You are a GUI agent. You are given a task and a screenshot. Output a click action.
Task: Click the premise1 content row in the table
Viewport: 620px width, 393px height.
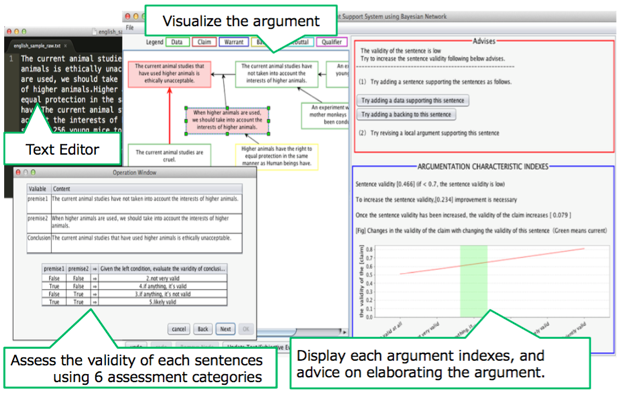[x=134, y=204]
